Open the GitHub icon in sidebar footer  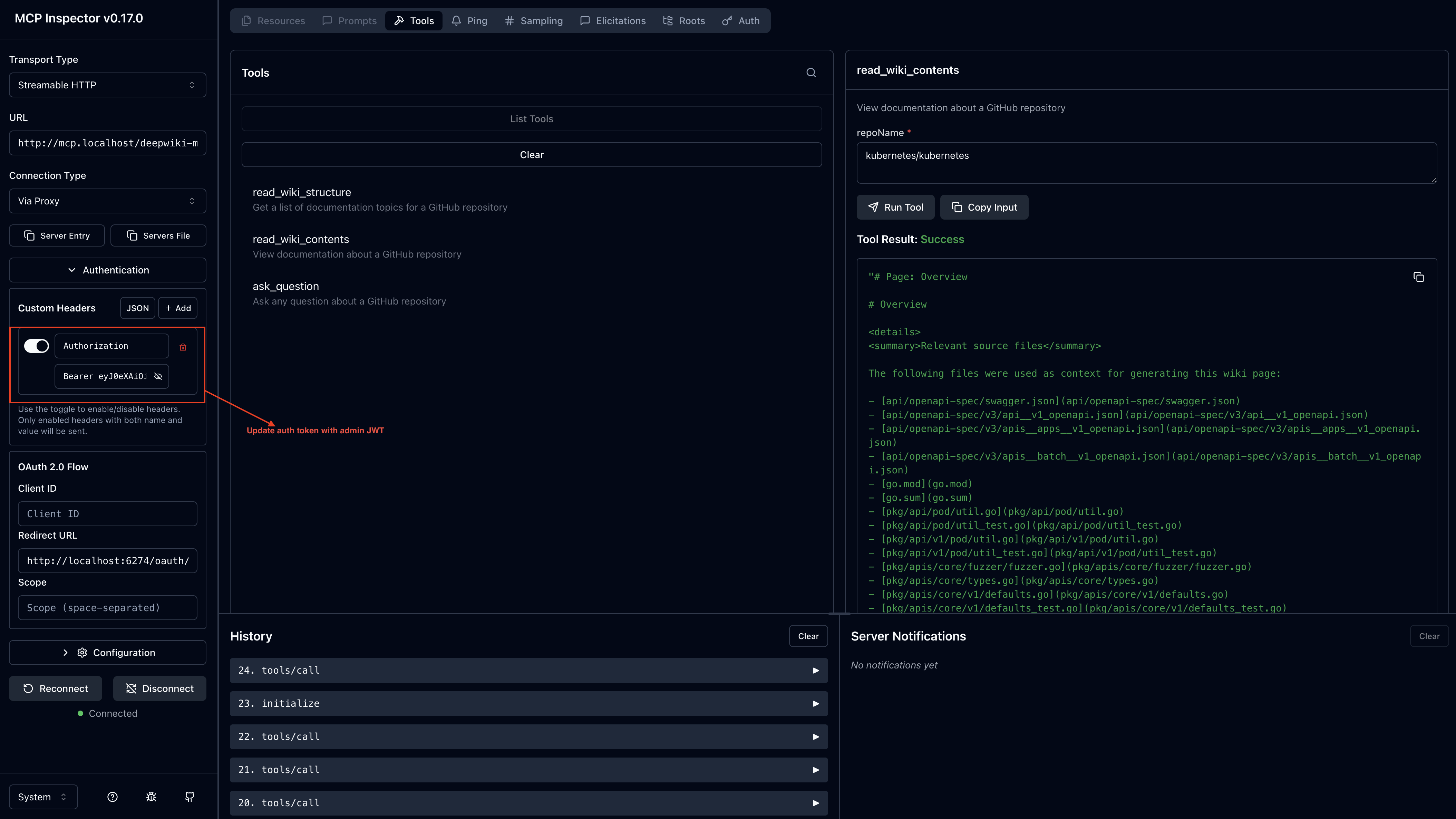[190, 797]
